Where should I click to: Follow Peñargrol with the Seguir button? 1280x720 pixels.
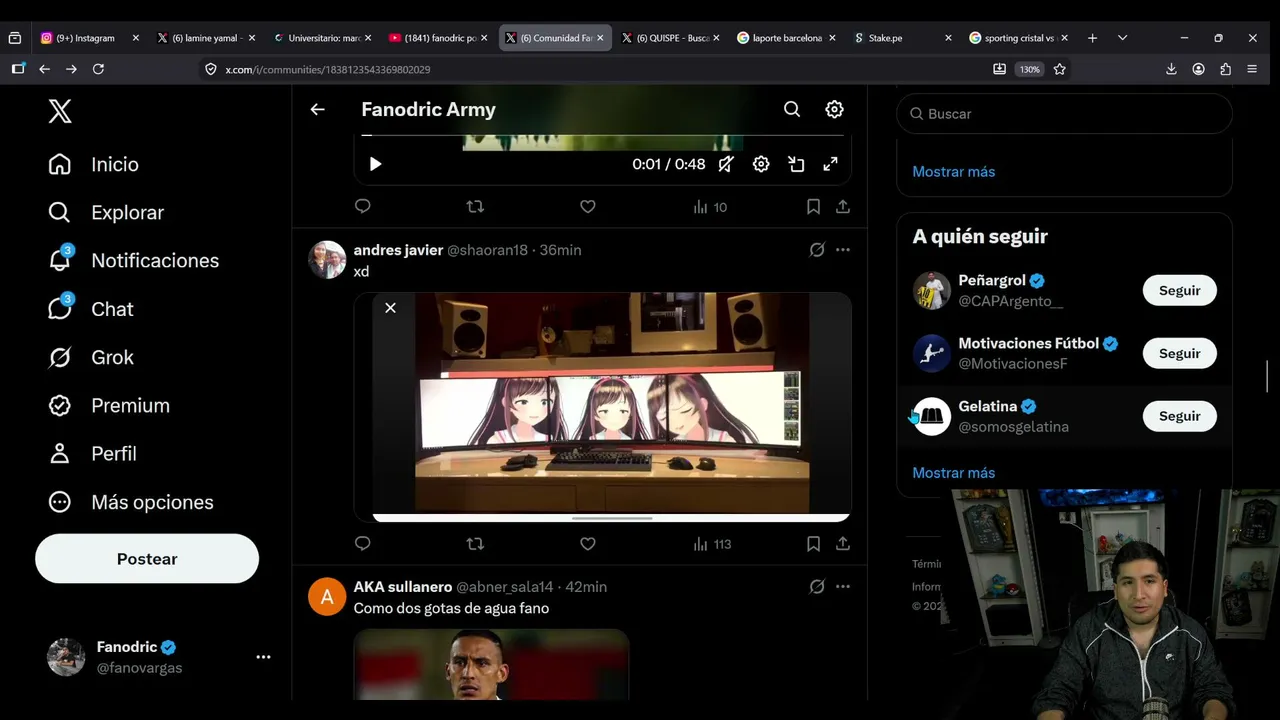tap(1180, 291)
